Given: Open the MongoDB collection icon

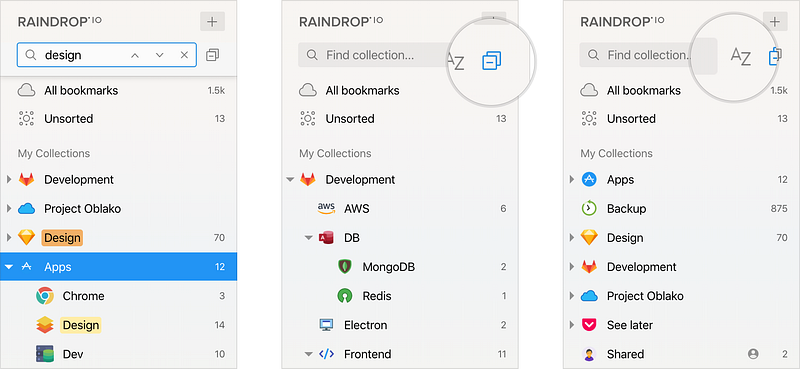Looking at the screenshot, I should coord(345,267).
